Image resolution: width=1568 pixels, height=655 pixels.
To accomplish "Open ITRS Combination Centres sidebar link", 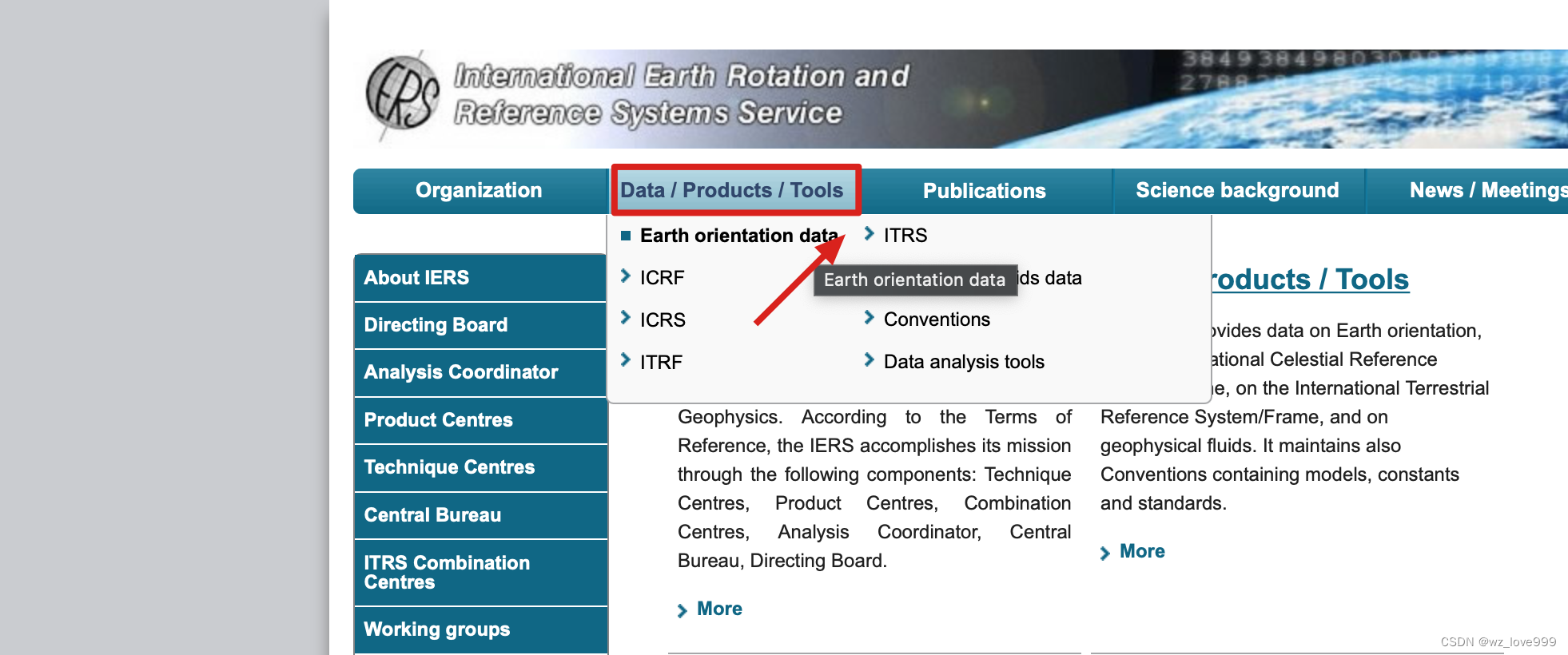I will (x=480, y=573).
